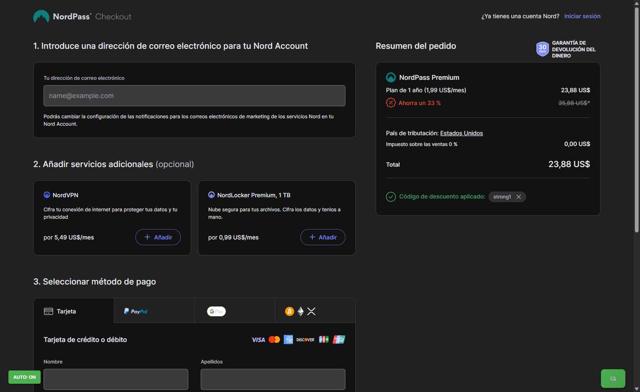Select the cryptocurrency payment tab
Image resolution: width=640 pixels, height=392 pixels.
[315, 311]
